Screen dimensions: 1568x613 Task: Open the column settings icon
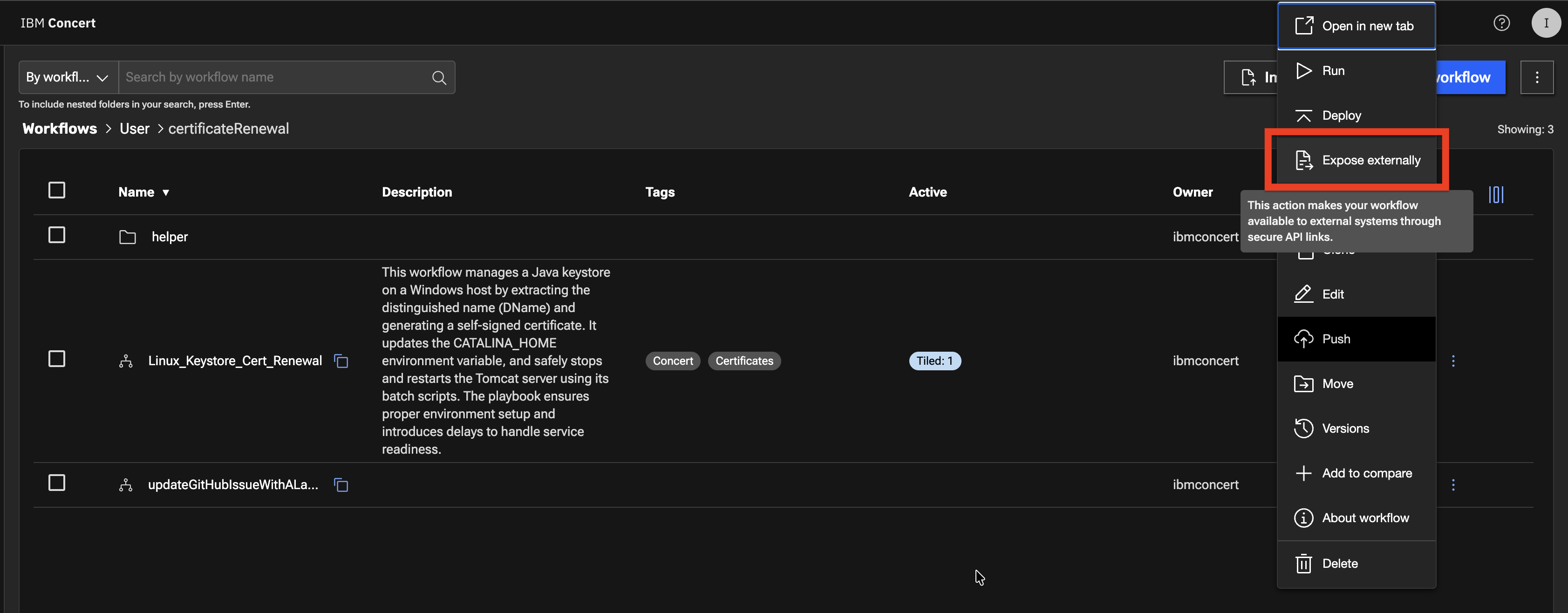point(1496,195)
